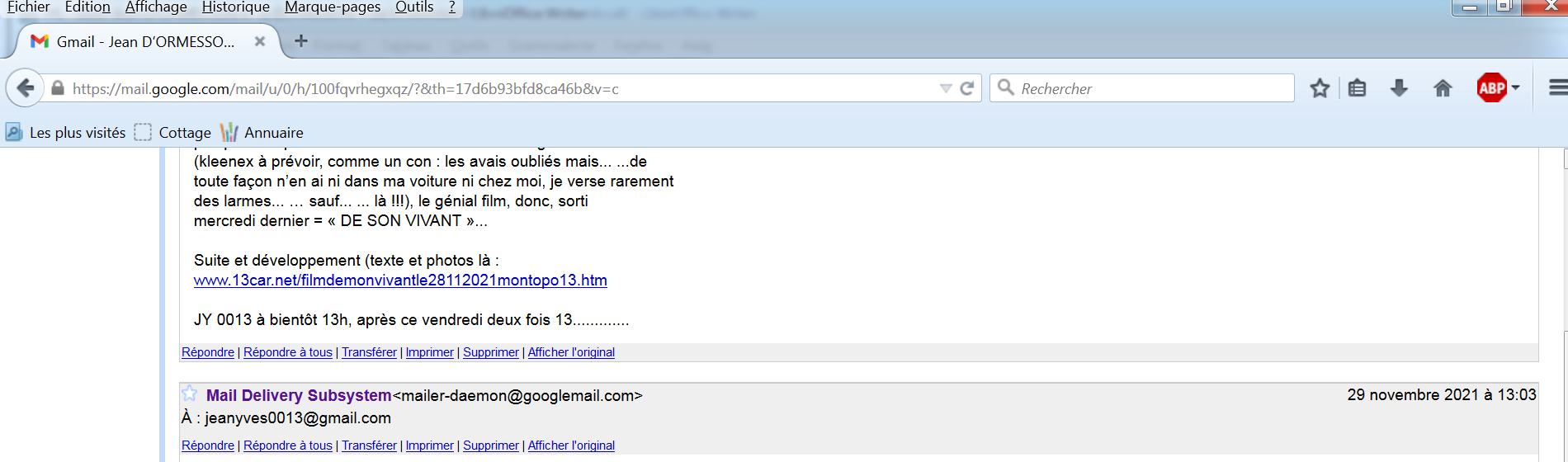Open the Adblock Plus dropdown arrow
This screenshot has height=462, width=1568.
(1515, 88)
